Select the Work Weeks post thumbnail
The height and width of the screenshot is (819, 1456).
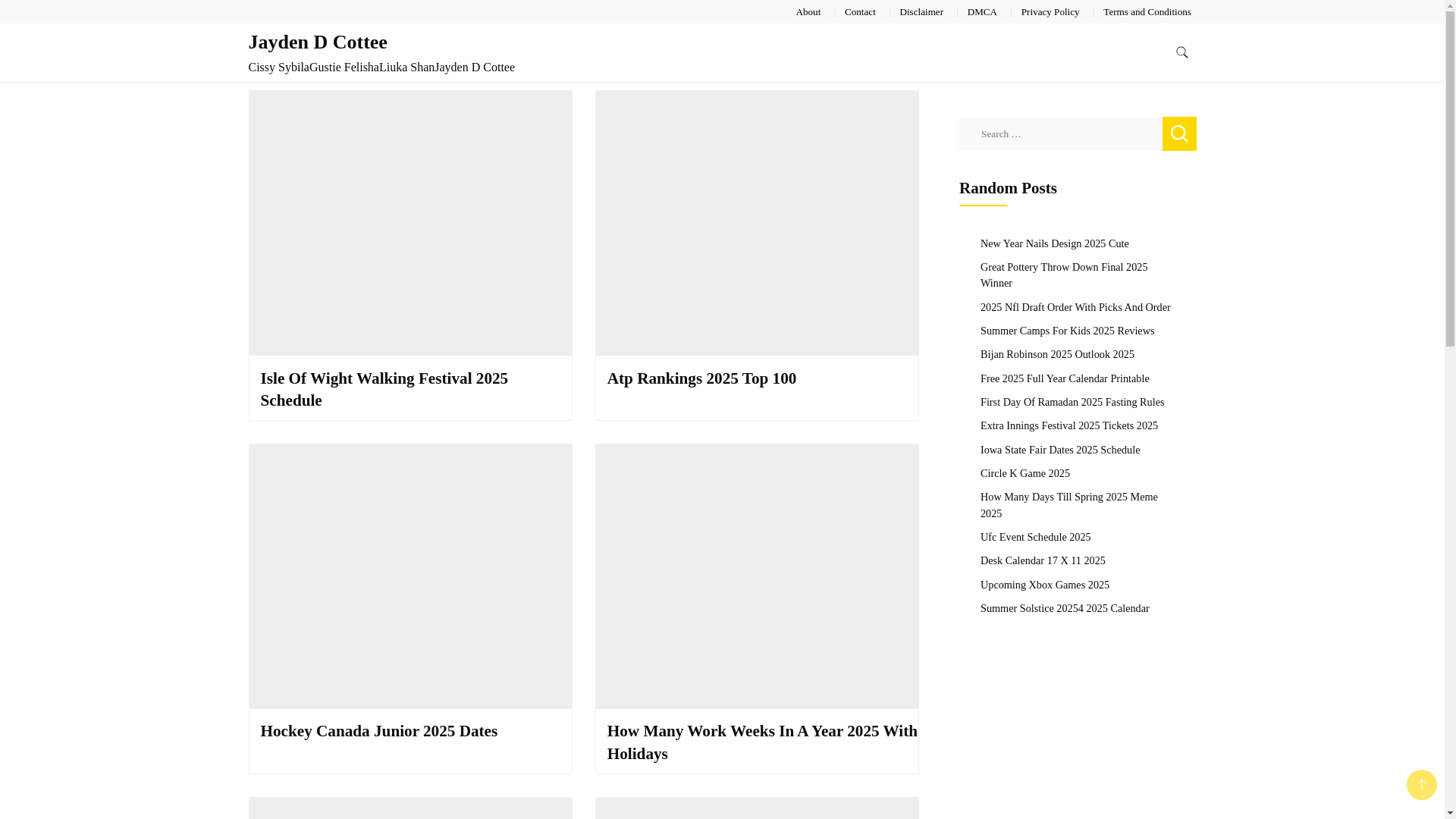click(757, 576)
